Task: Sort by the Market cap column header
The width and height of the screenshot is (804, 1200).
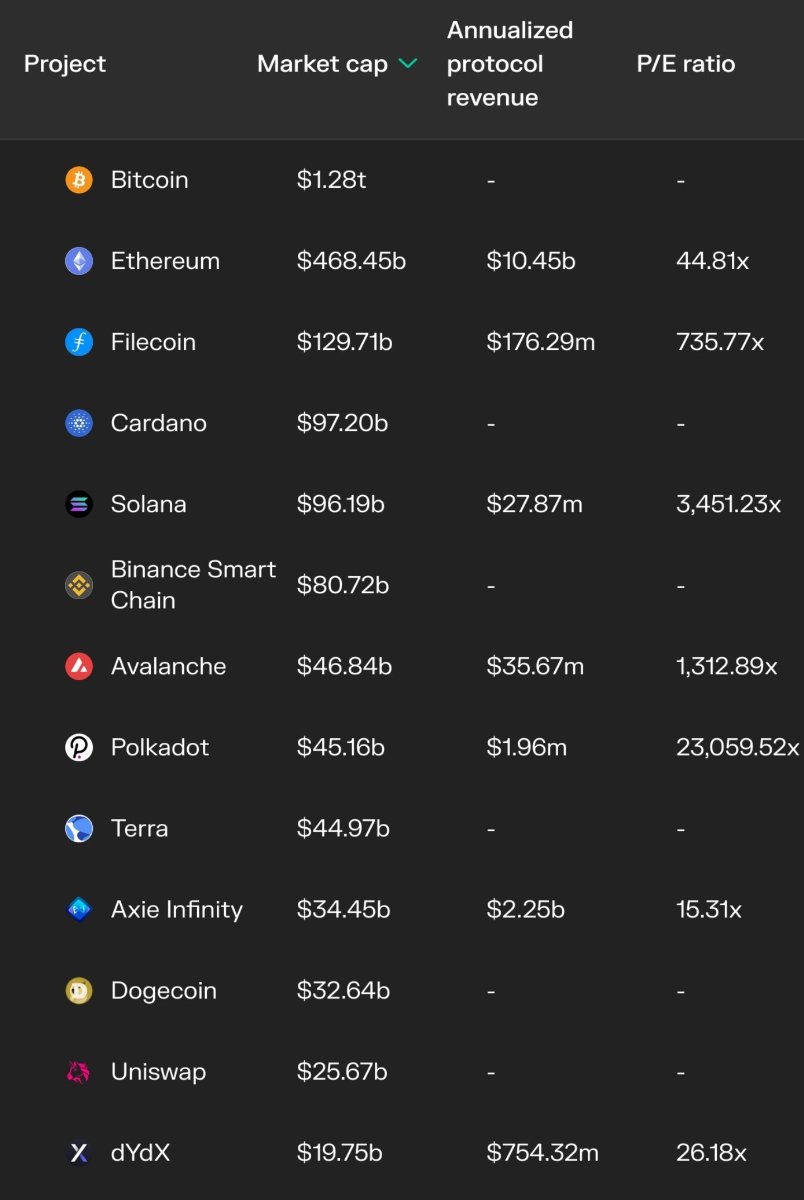Action: pos(322,64)
